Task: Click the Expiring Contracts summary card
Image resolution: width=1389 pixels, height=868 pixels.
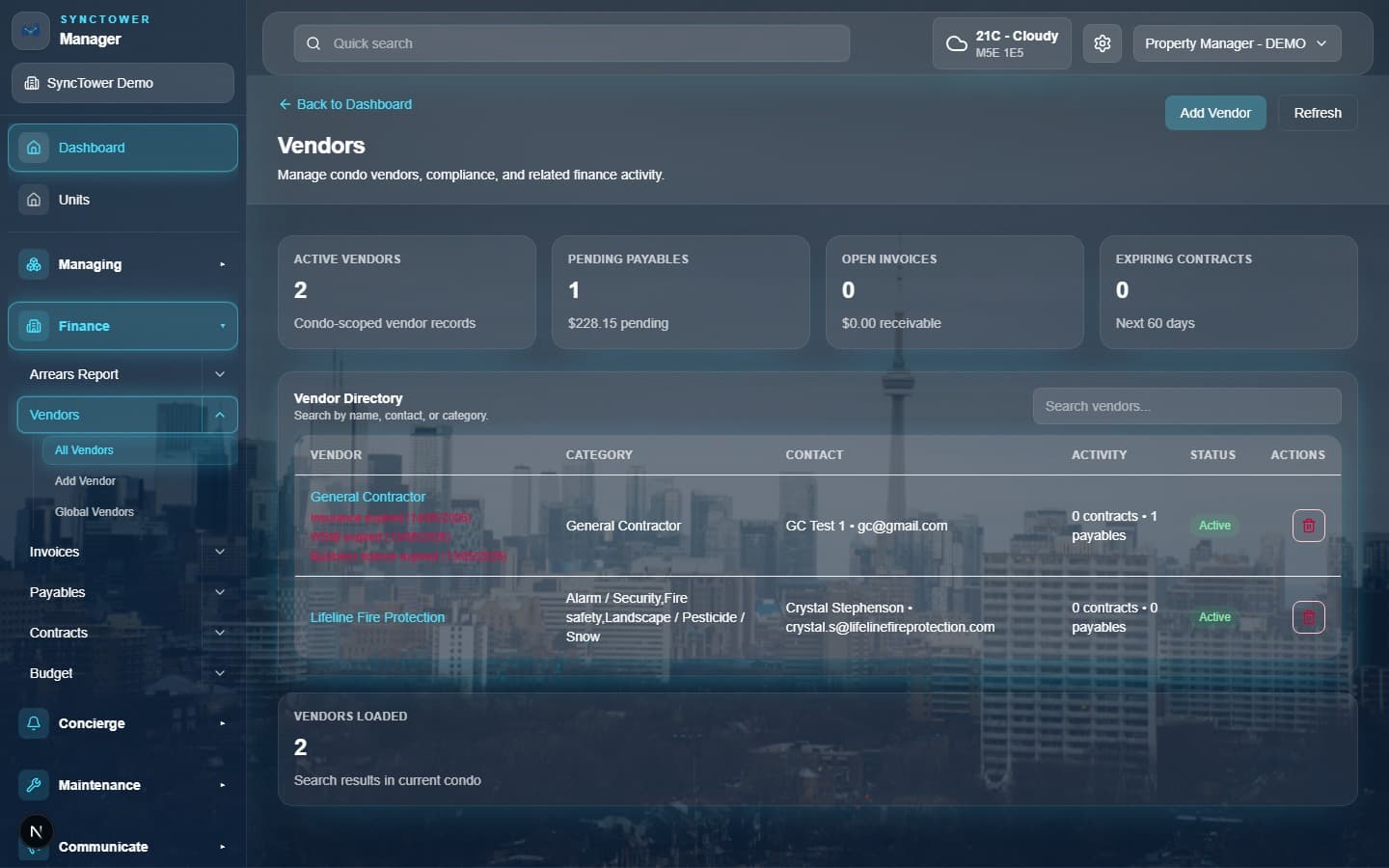Action: pos(1229,292)
